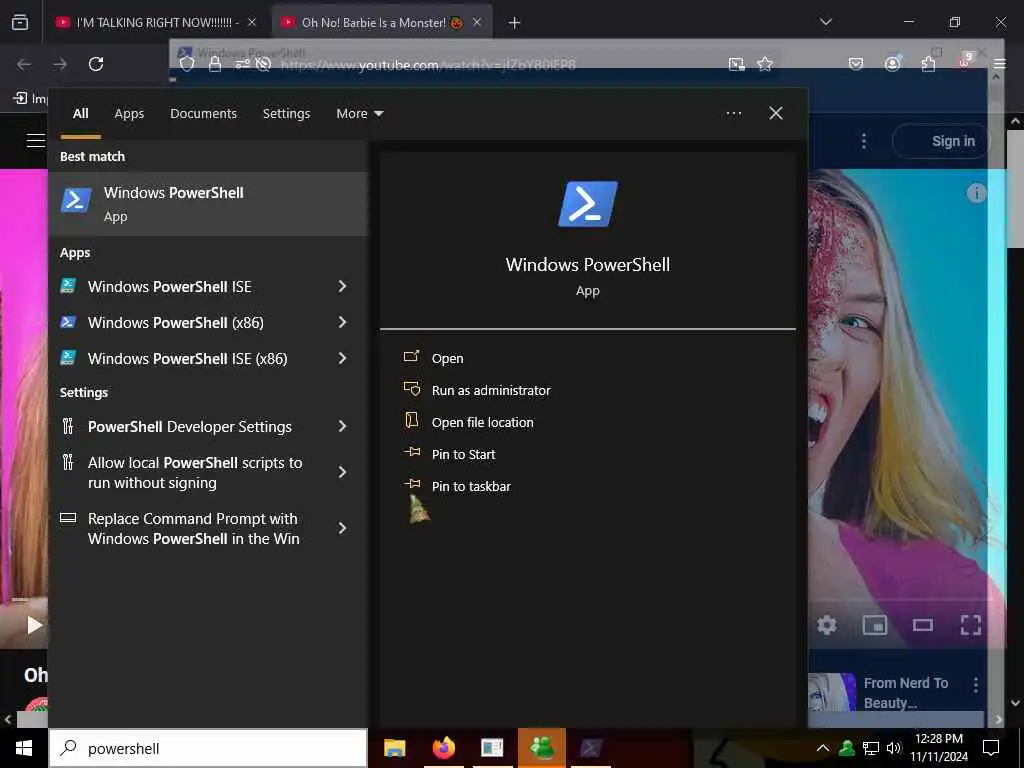
Task: Open the notification center icon
Action: point(991,748)
